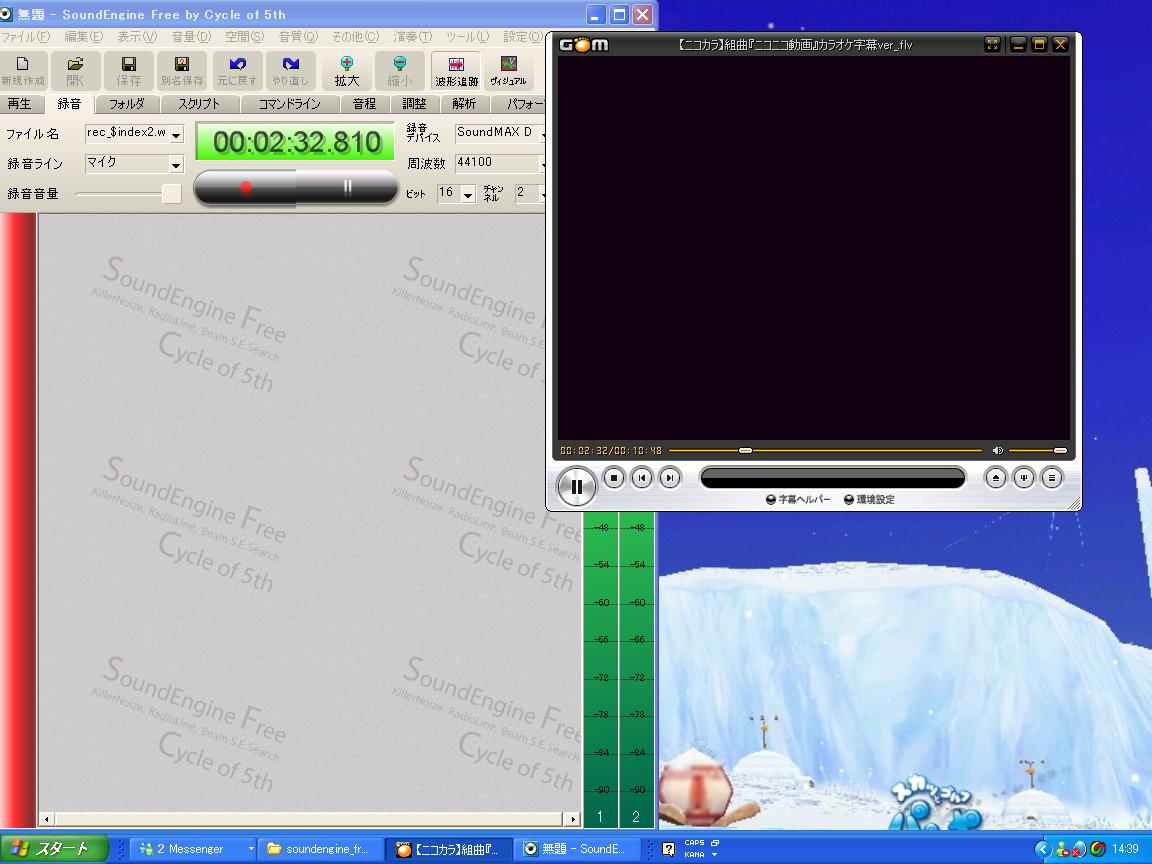Expand the 録音ライン マイク dropdown
The height and width of the screenshot is (864, 1152).
coord(176,165)
